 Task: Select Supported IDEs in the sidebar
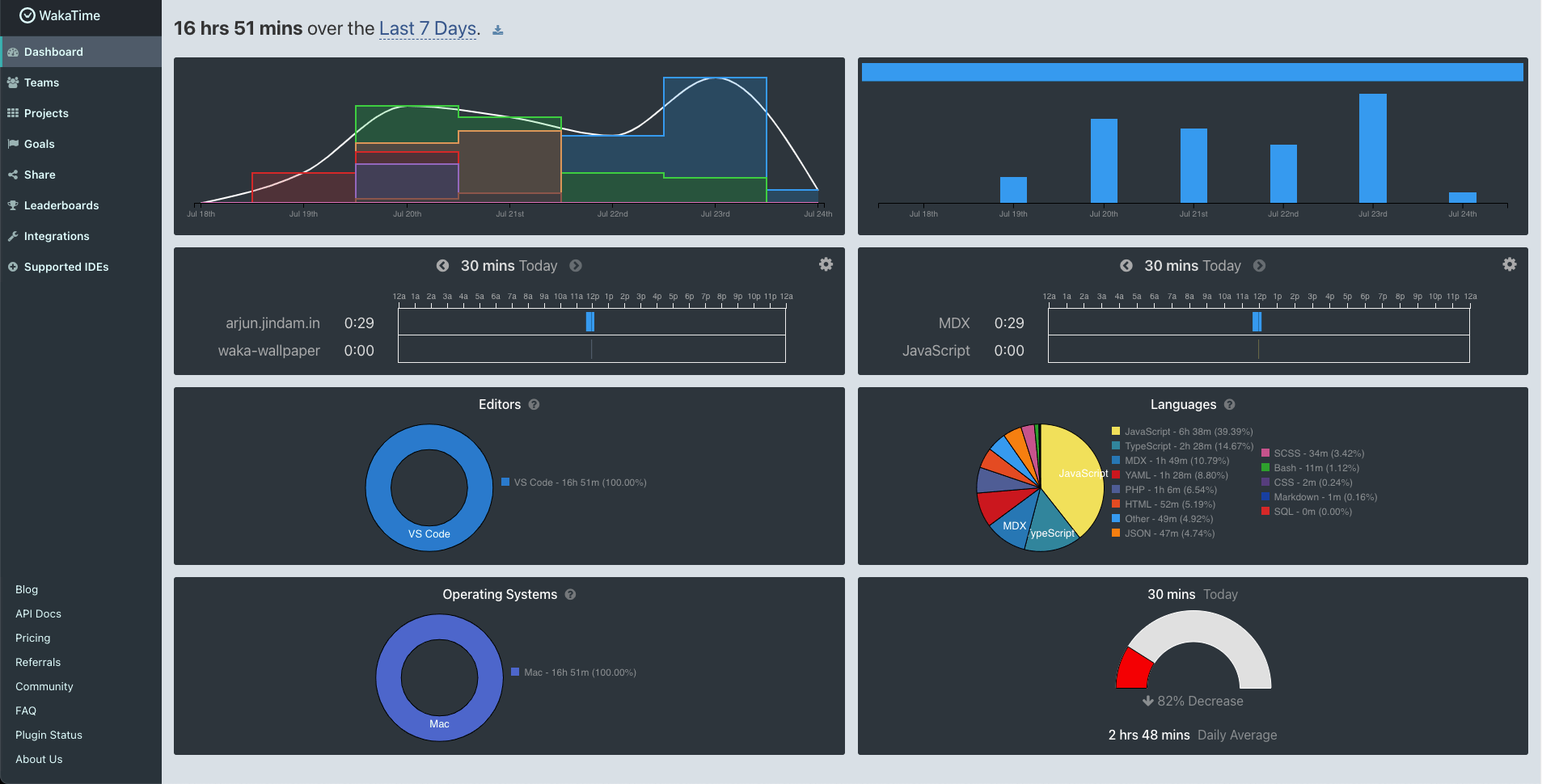coord(12,266)
